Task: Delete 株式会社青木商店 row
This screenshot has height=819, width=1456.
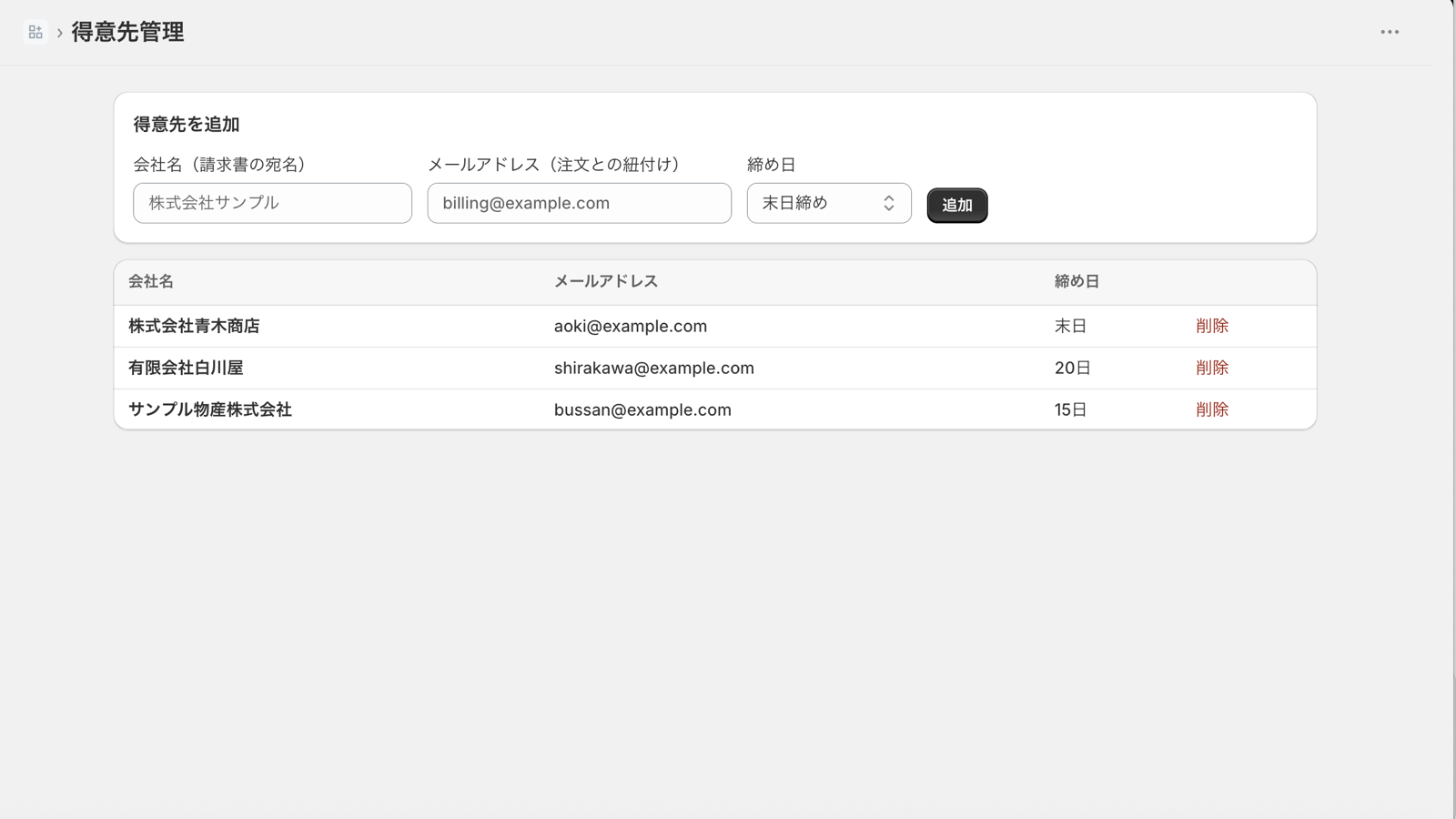Action: pos(1212,326)
